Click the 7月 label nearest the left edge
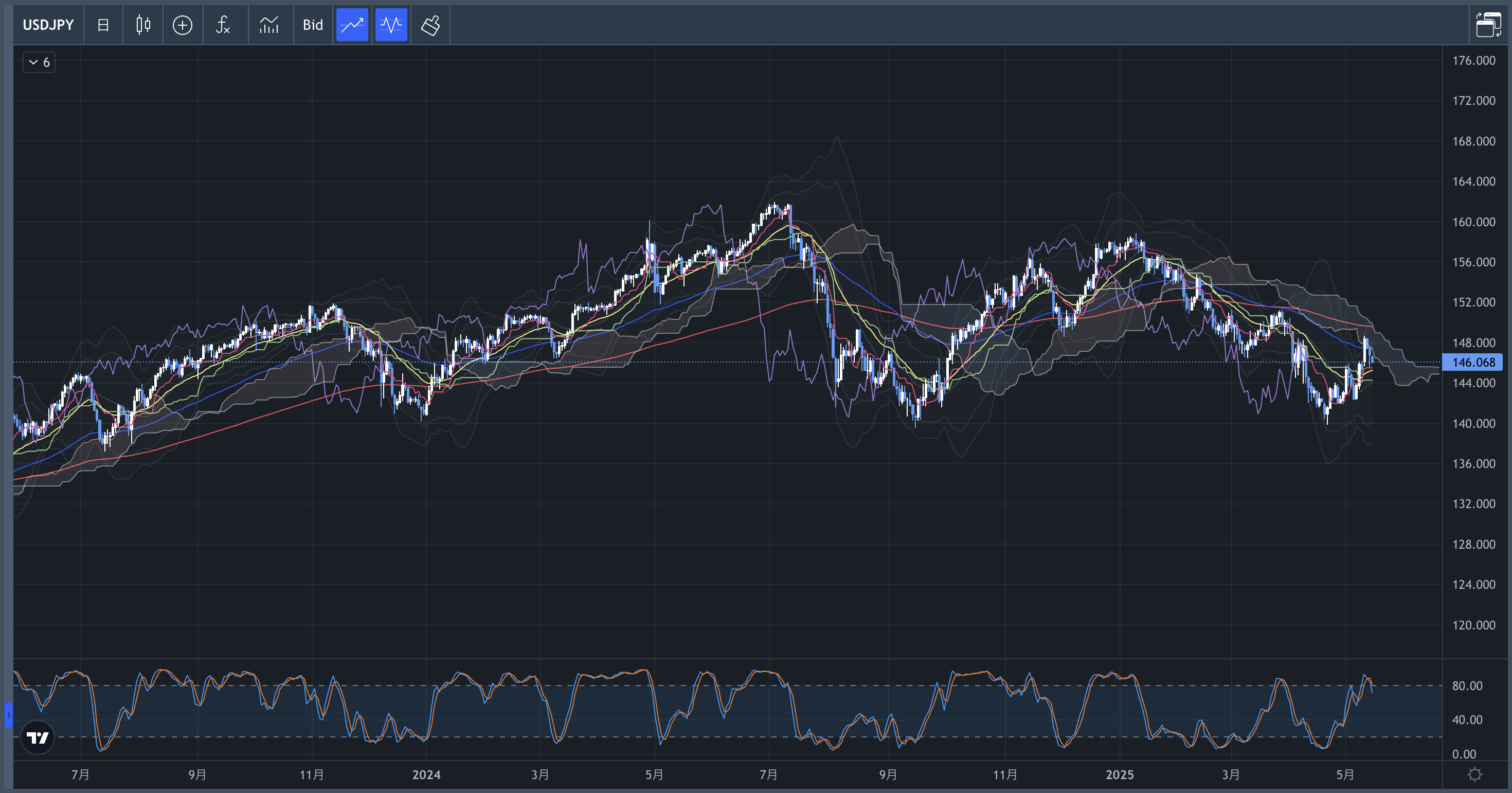The height and width of the screenshot is (793, 1512). 80,775
